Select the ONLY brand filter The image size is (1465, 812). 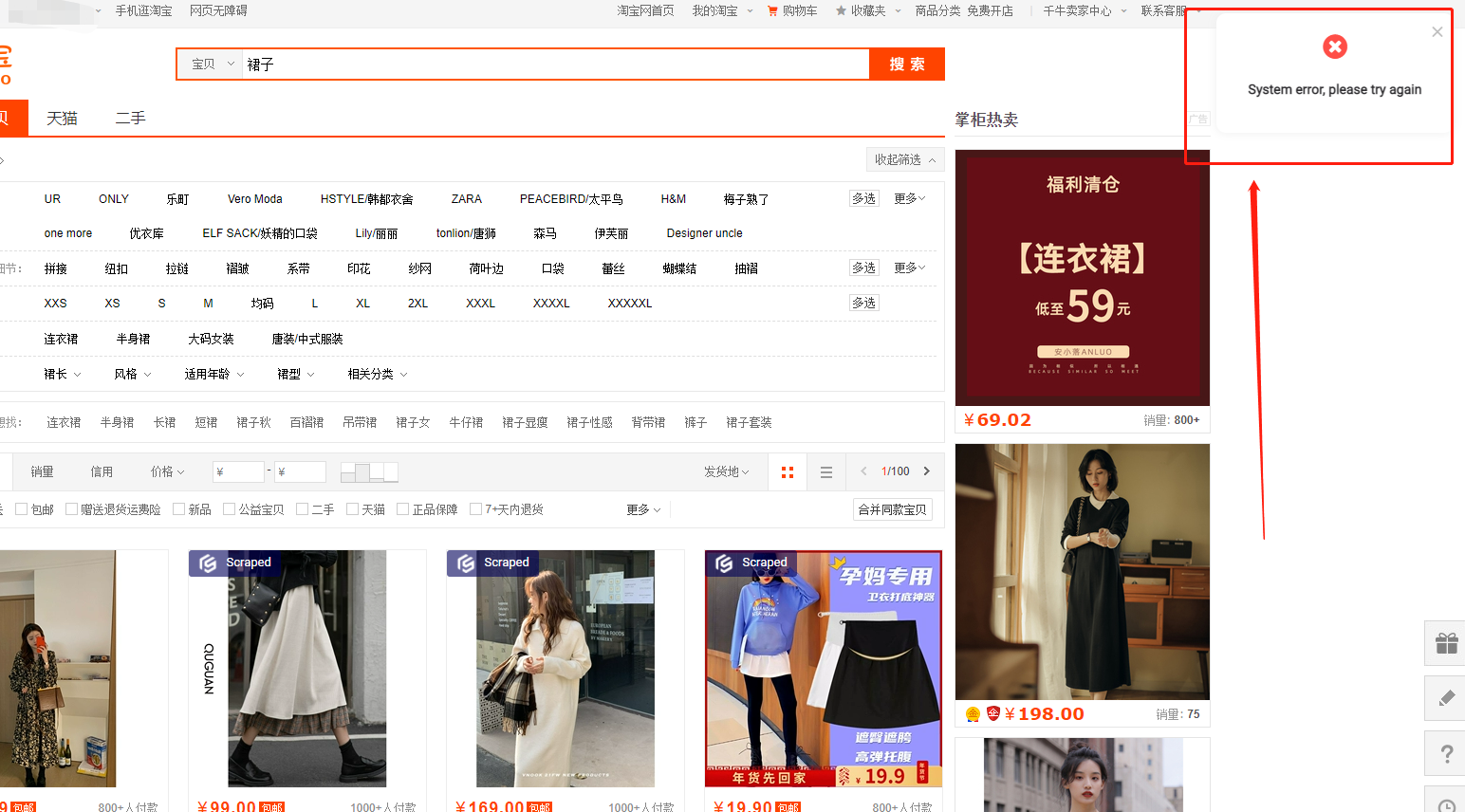tap(114, 199)
